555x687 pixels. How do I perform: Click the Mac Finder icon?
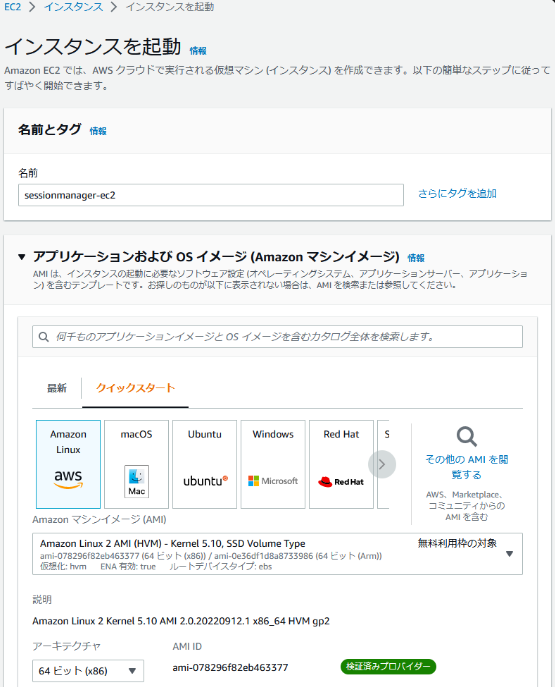[x=136, y=481]
